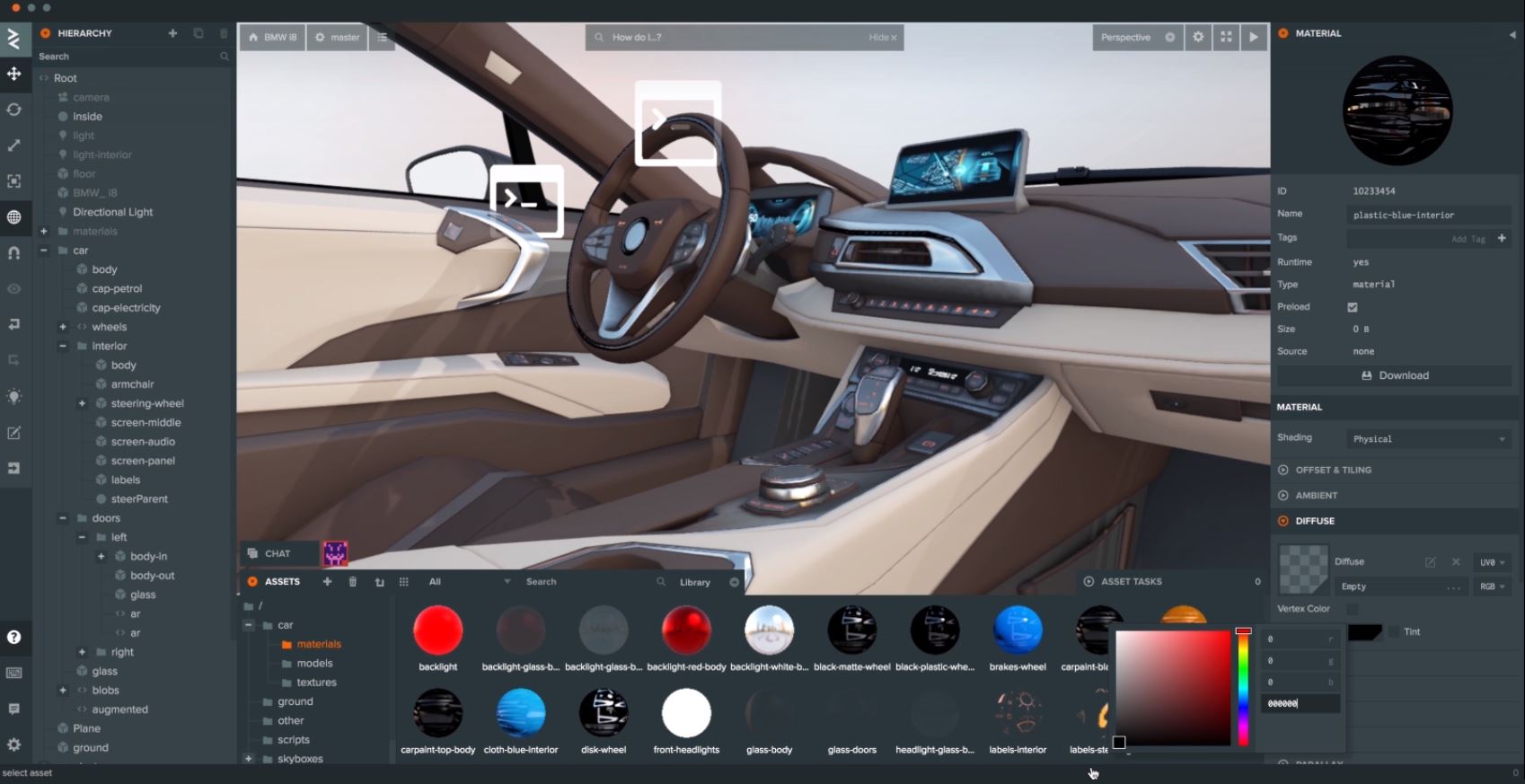Open the help question-mark icon
The image size is (1525, 784).
(x=13, y=637)
